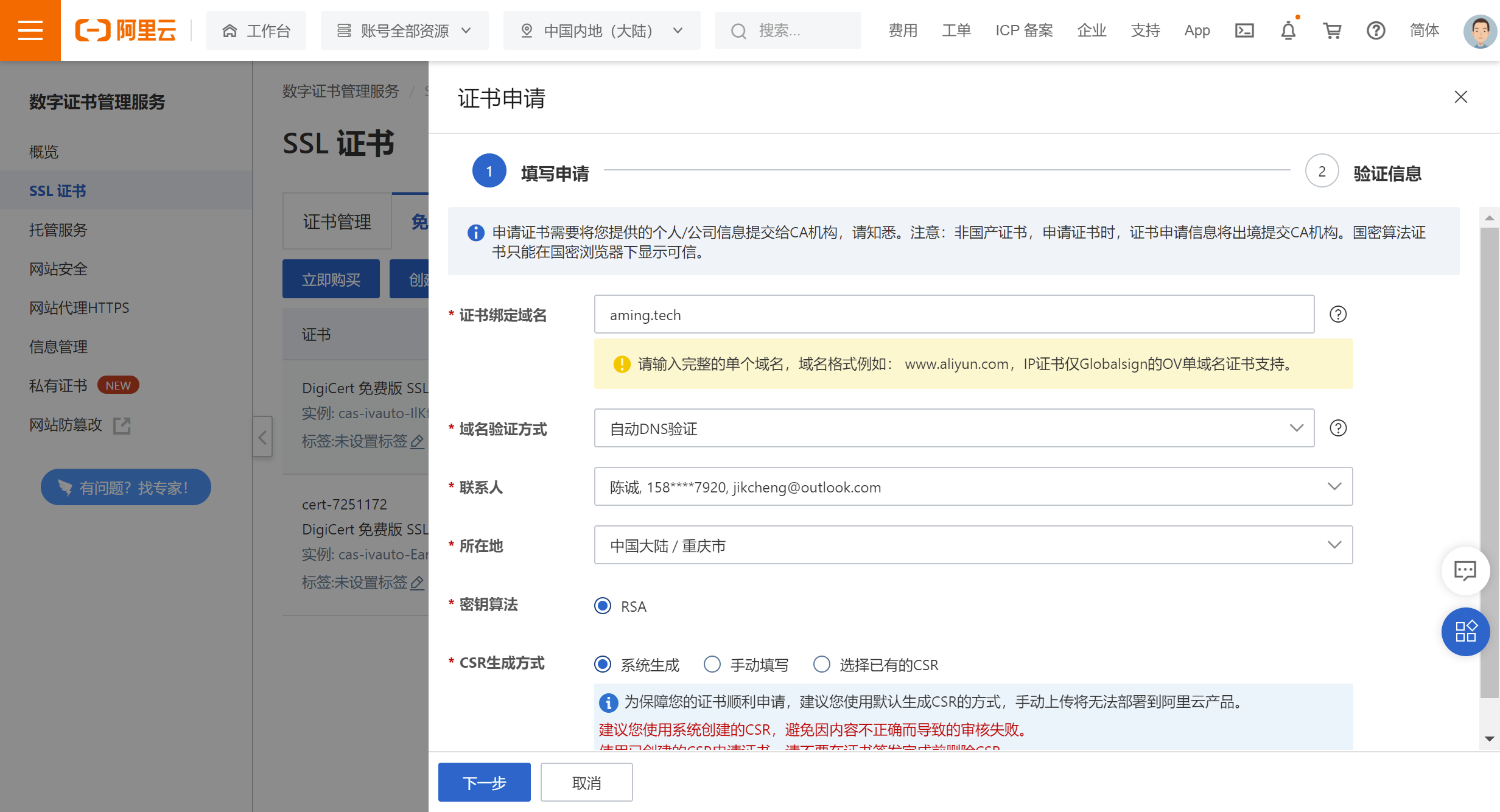Expand 中国内地（大陆）region dropdown
This screenshot has height=812, width=1500.
pyautogui.click(x=601, y=30)
